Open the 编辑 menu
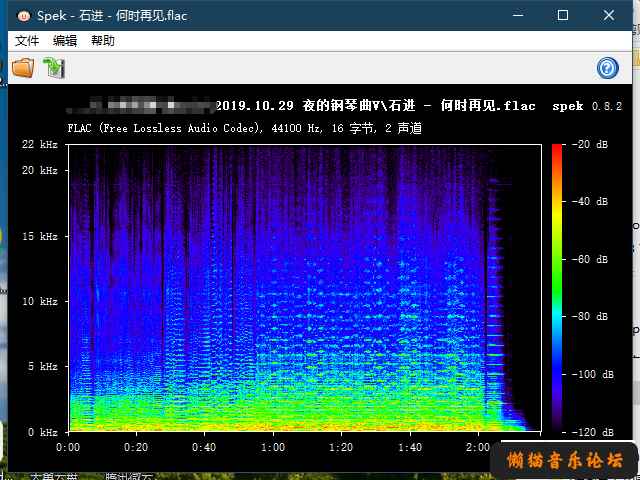 click(65, 41)
